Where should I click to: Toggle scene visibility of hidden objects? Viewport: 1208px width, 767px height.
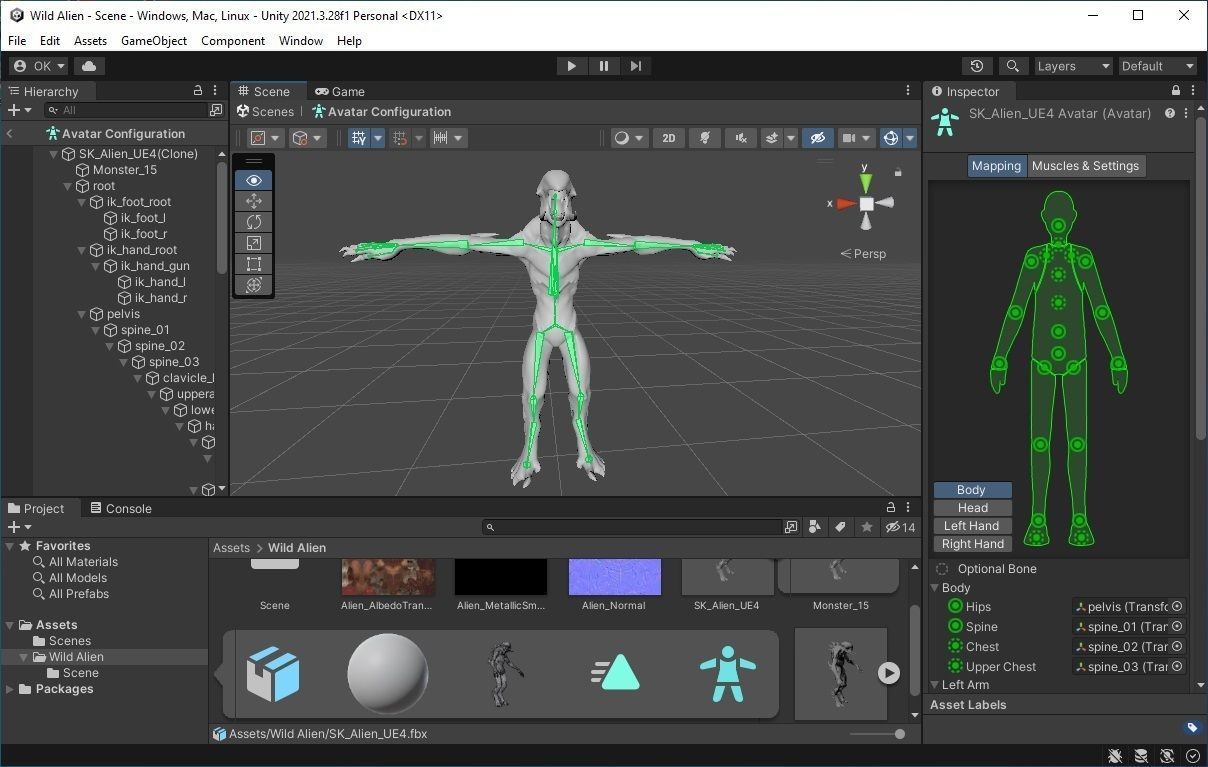[818, 138]
